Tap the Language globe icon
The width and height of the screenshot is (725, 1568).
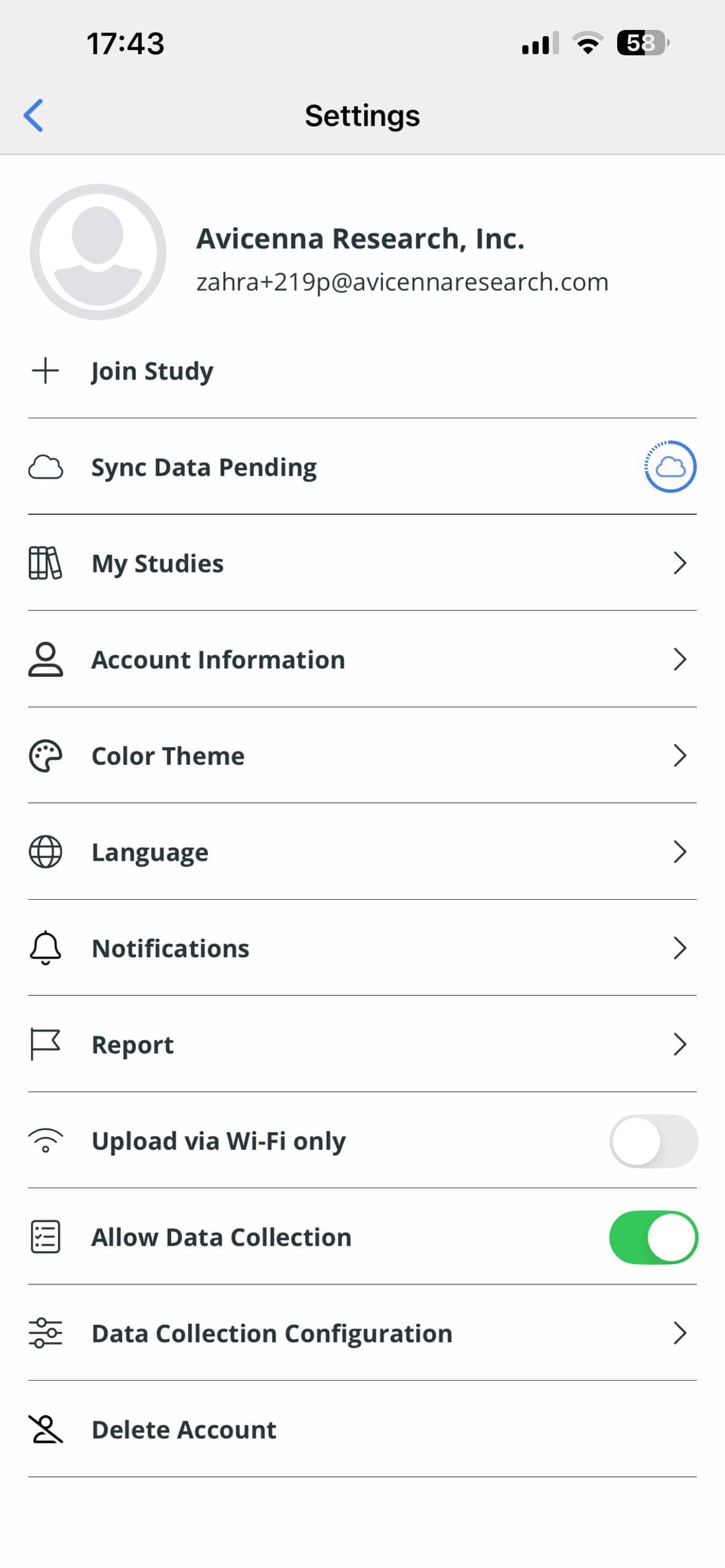pyautogui.click(x=45, y=852)
